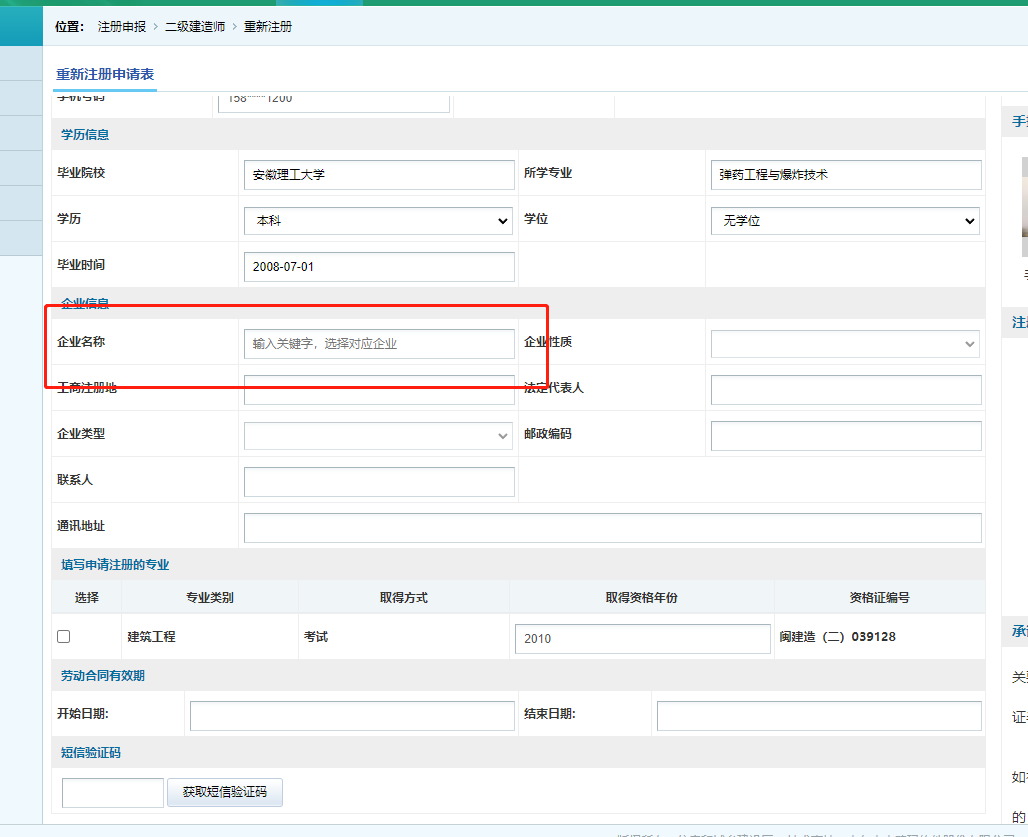1028x837 pixels.
Task: Click 重新注册 in the breadcrumb
Action: [x=268, y=27]
